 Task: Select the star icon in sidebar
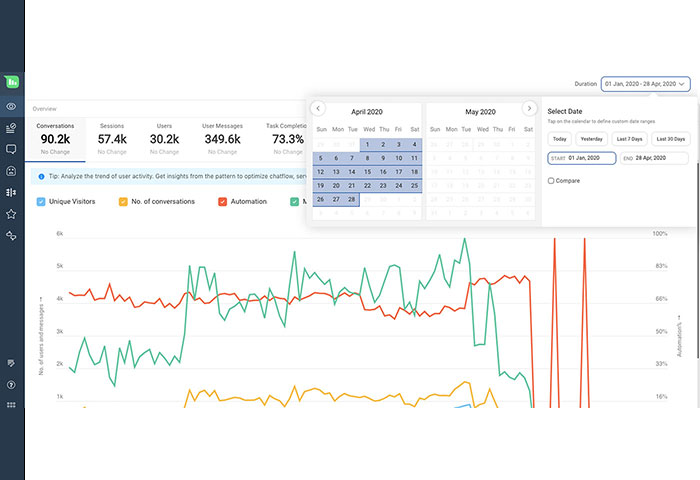pyautogui.click(x=11, y=214)
